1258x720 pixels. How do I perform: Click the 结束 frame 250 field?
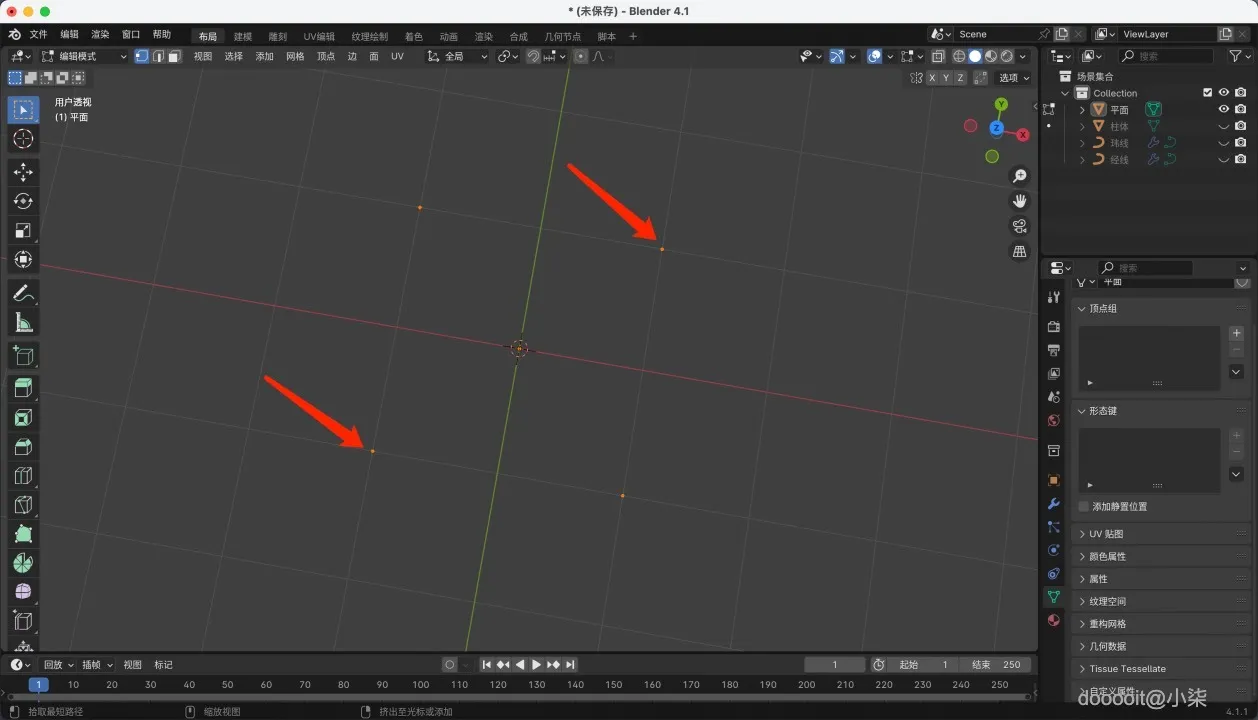click(994, 664)
